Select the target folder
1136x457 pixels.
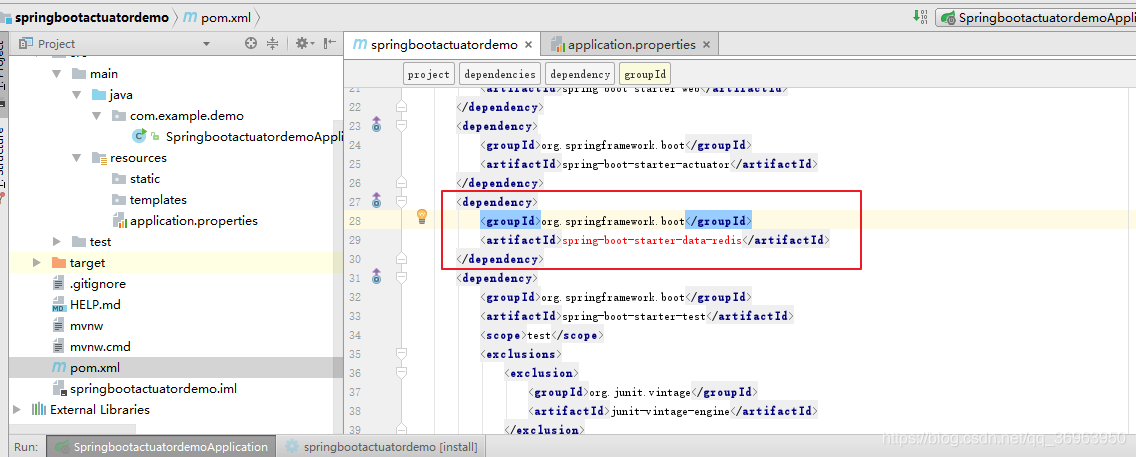point(87,263)
